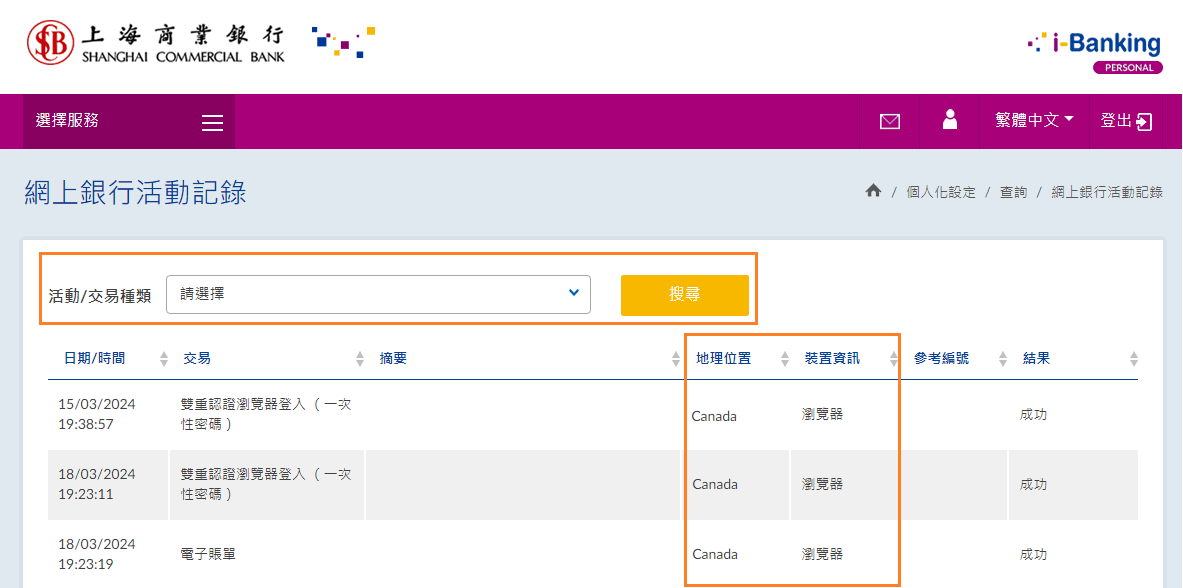Screen dimensions: 1183x588
Task: Click the i-Banking Personal logo
Action: coord(1095,50)
